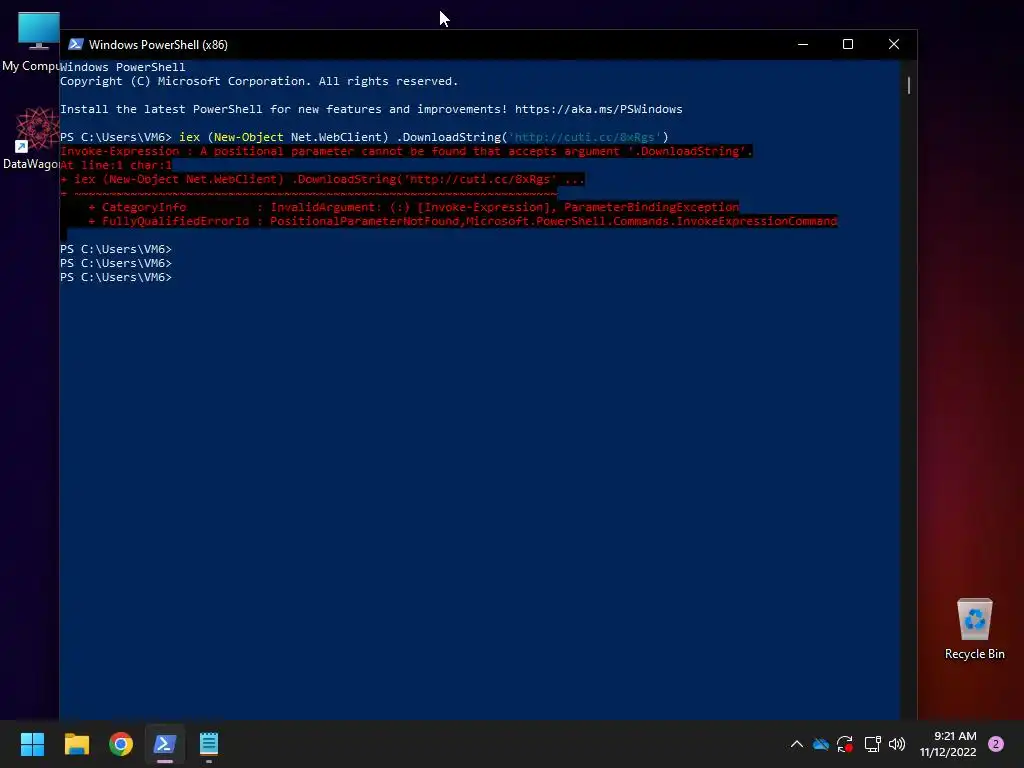Click the sync update tray icon
The width and height of the screenshot is (1024, 768).
click(x=845, y=744)
